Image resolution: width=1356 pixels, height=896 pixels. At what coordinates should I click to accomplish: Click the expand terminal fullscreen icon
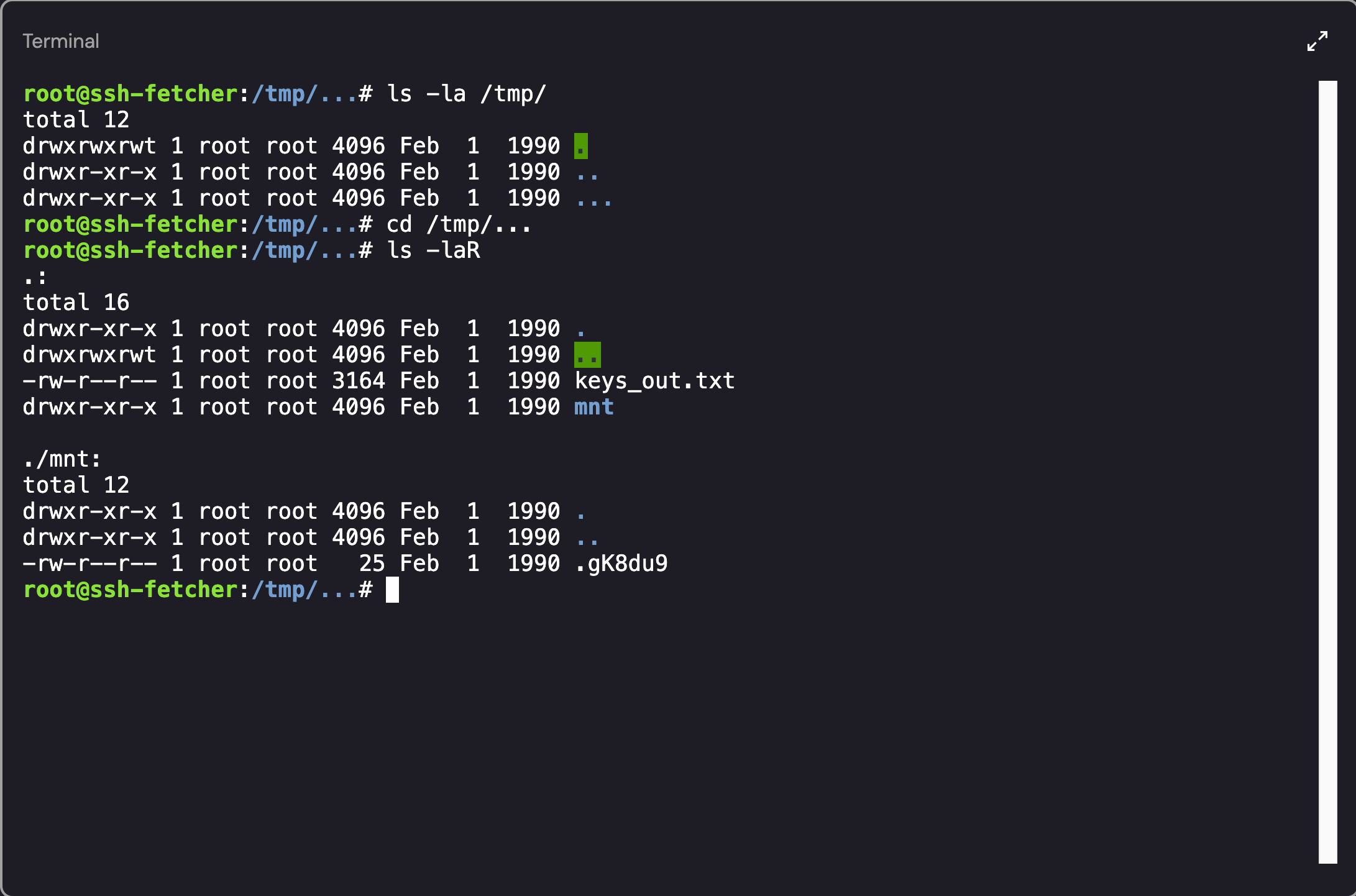point(1317,41)
